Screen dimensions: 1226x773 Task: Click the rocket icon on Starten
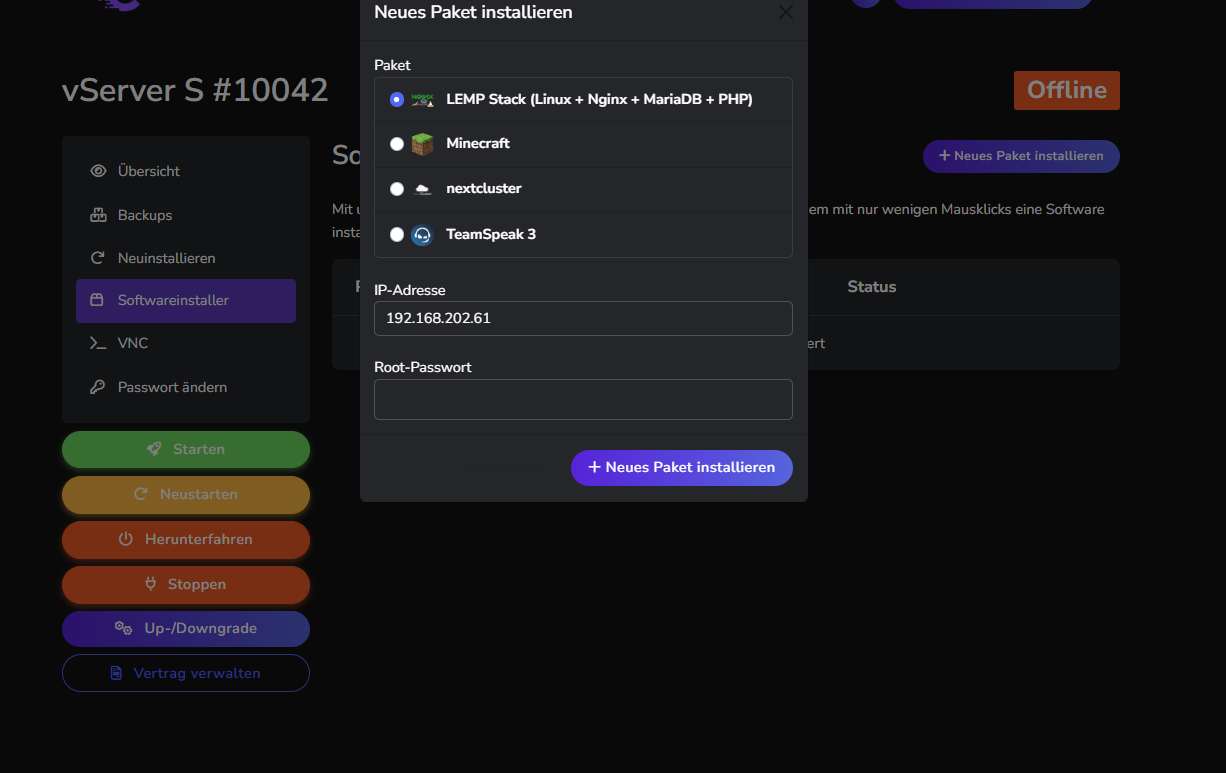click(x=154, y=449)
